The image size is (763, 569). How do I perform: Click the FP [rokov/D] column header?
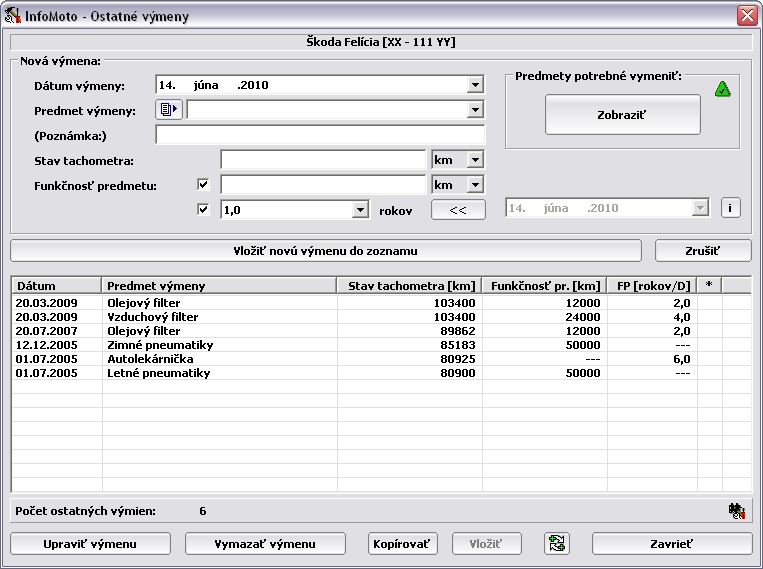coord(652,286)
